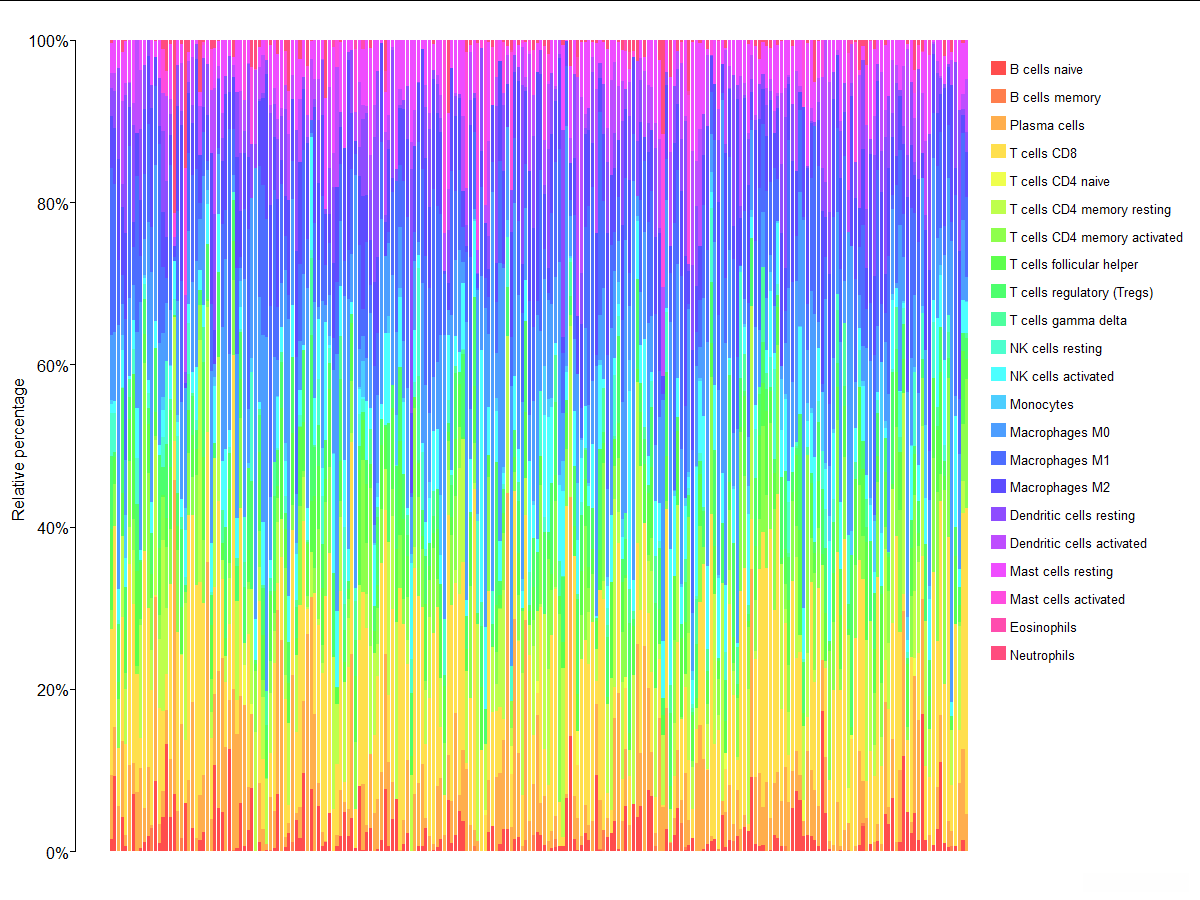This screenshot has width=1200, height=900.
Task: Select 'T cells regulatory (Tregs)' label
Action: coord(1082,292)
